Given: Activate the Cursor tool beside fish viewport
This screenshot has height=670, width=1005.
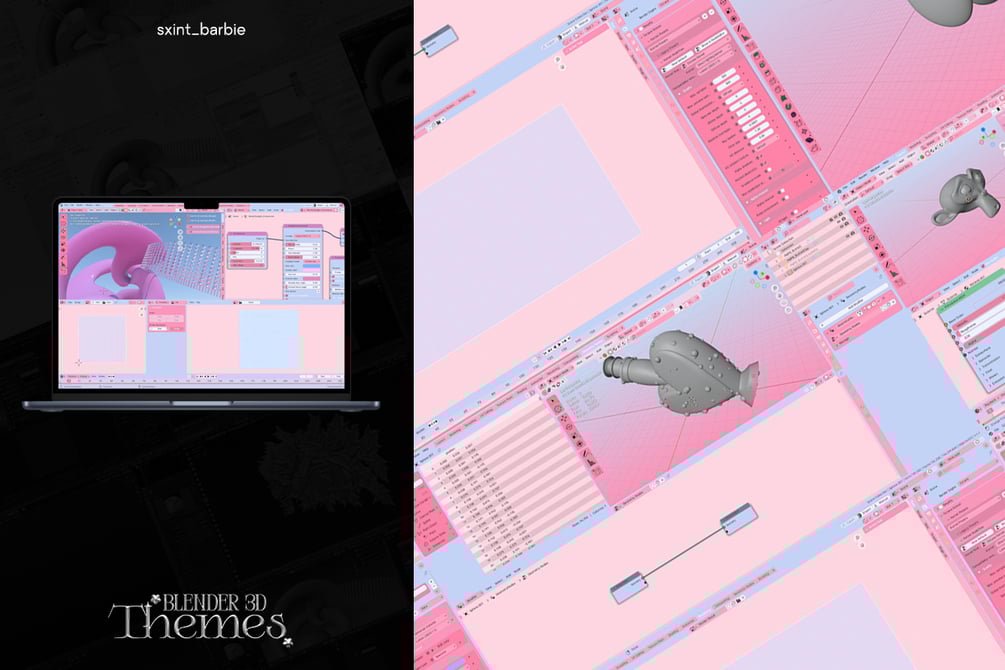Looking at the screenshot, I should point(557,409).
